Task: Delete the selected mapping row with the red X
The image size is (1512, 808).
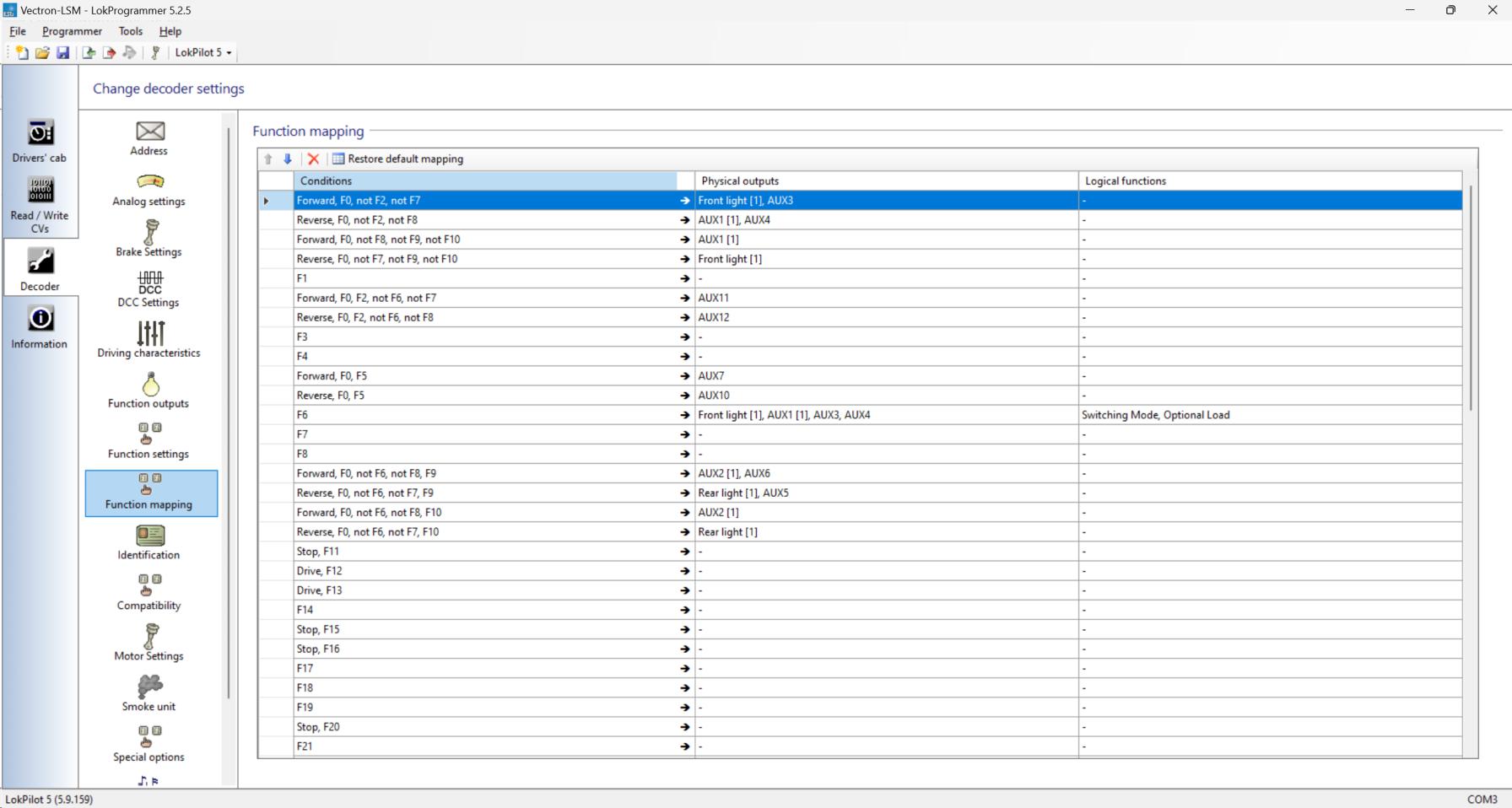Action: pyautogui.click(x=313, y=159)
